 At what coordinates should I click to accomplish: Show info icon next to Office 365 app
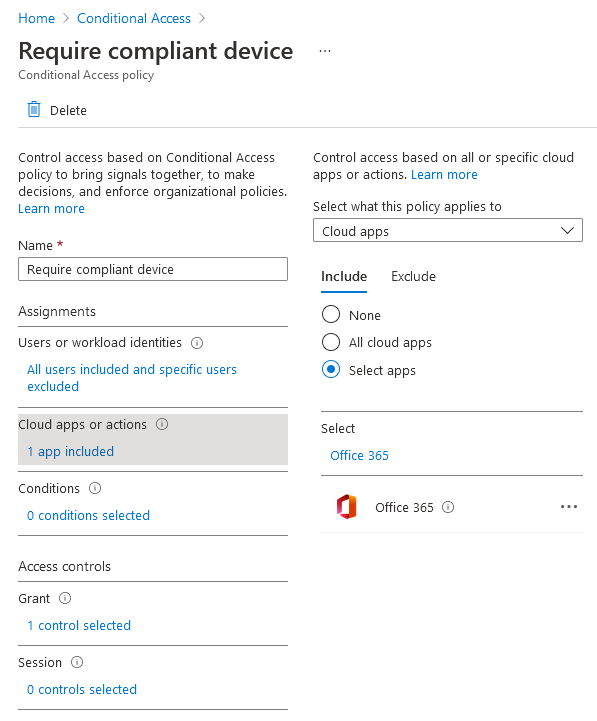448,507
